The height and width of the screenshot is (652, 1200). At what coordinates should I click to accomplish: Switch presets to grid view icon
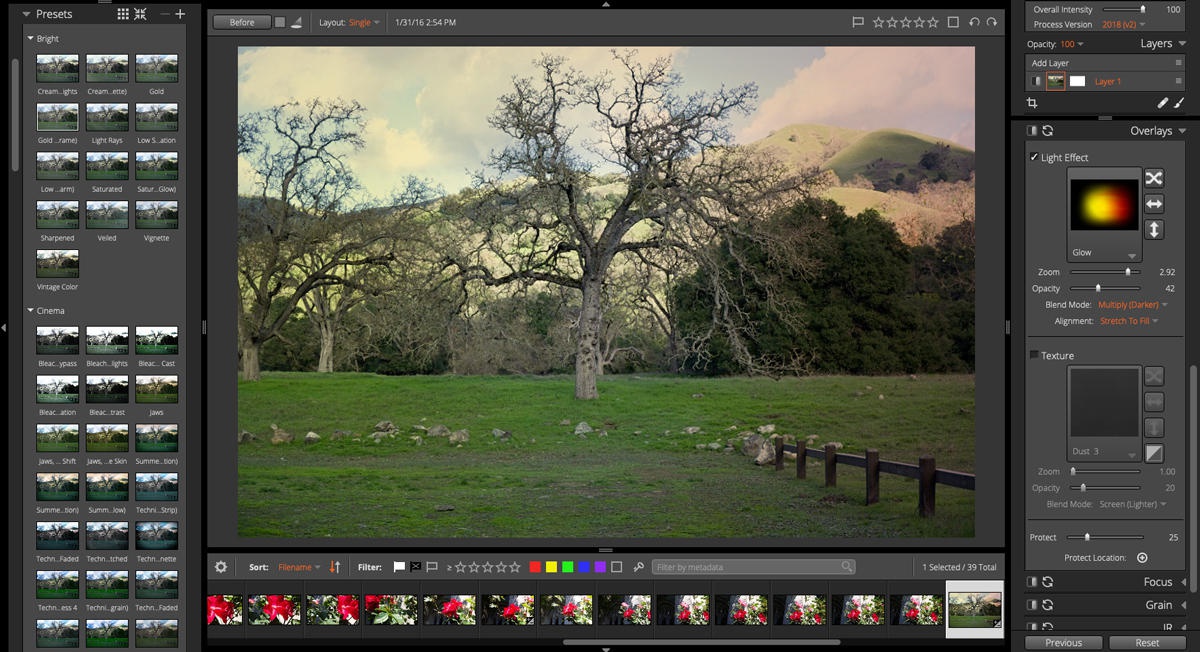[x=123, y=14]
